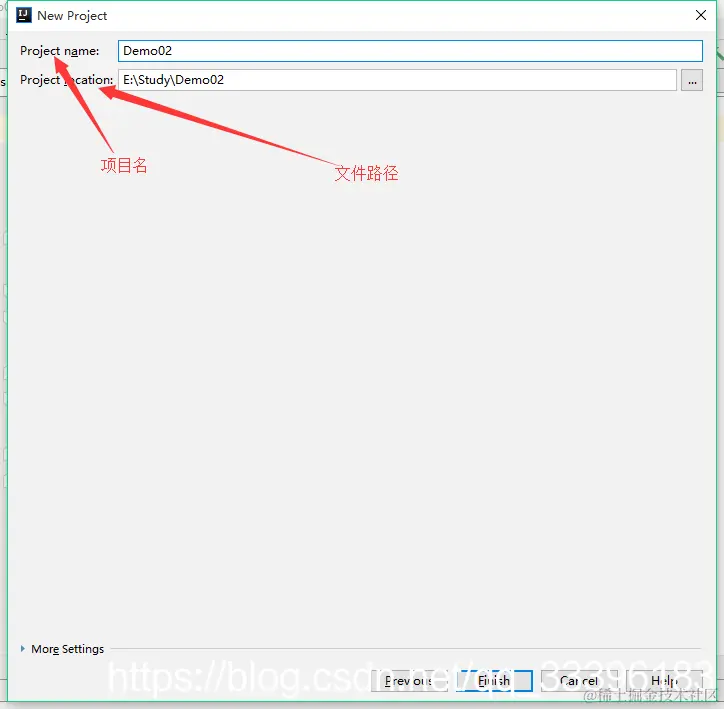Viewport: 724px width, 709px height.
Task: Close the New Project dialog
Action: tap(700, 15)
